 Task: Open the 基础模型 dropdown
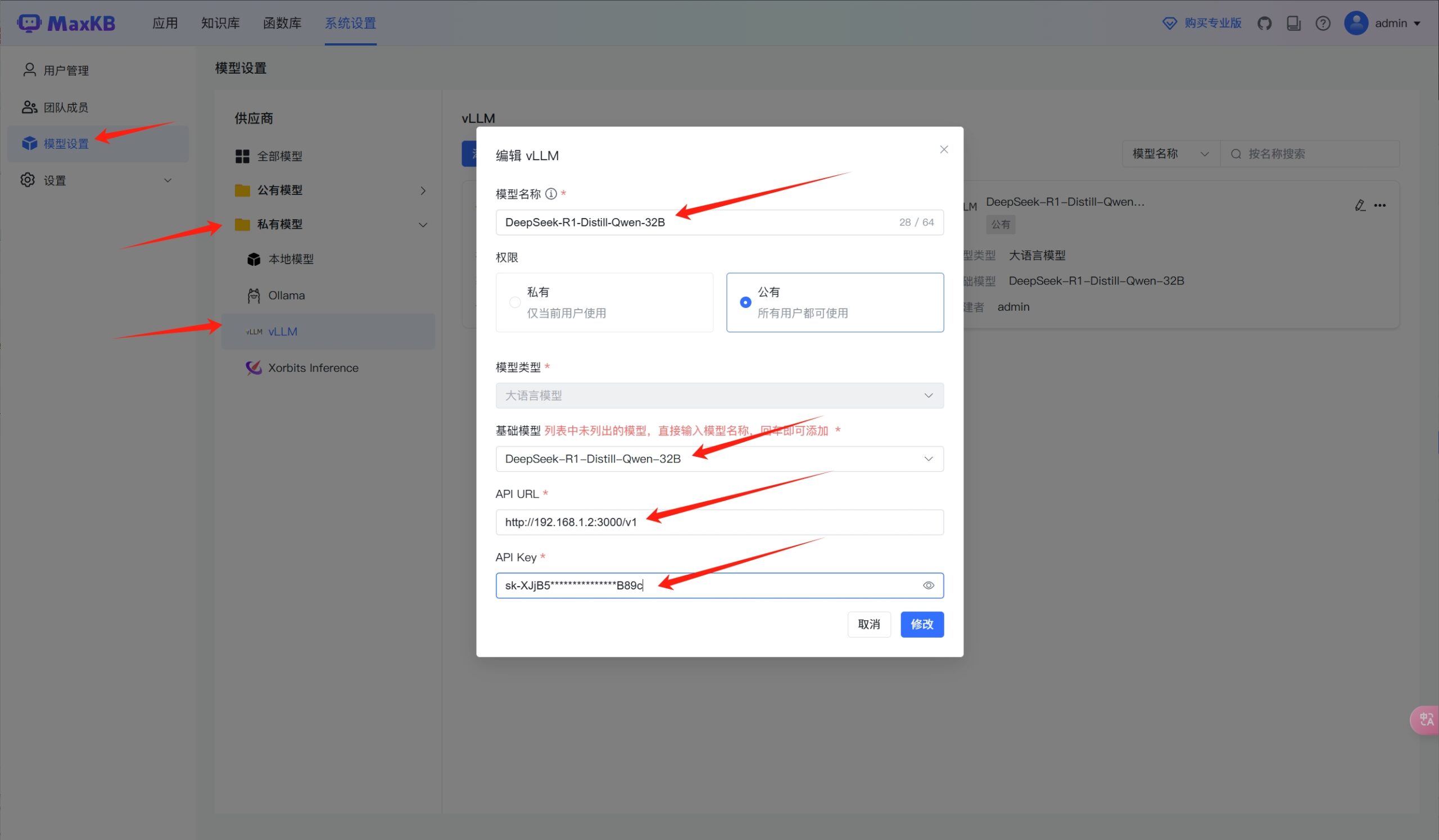[719, 459]
